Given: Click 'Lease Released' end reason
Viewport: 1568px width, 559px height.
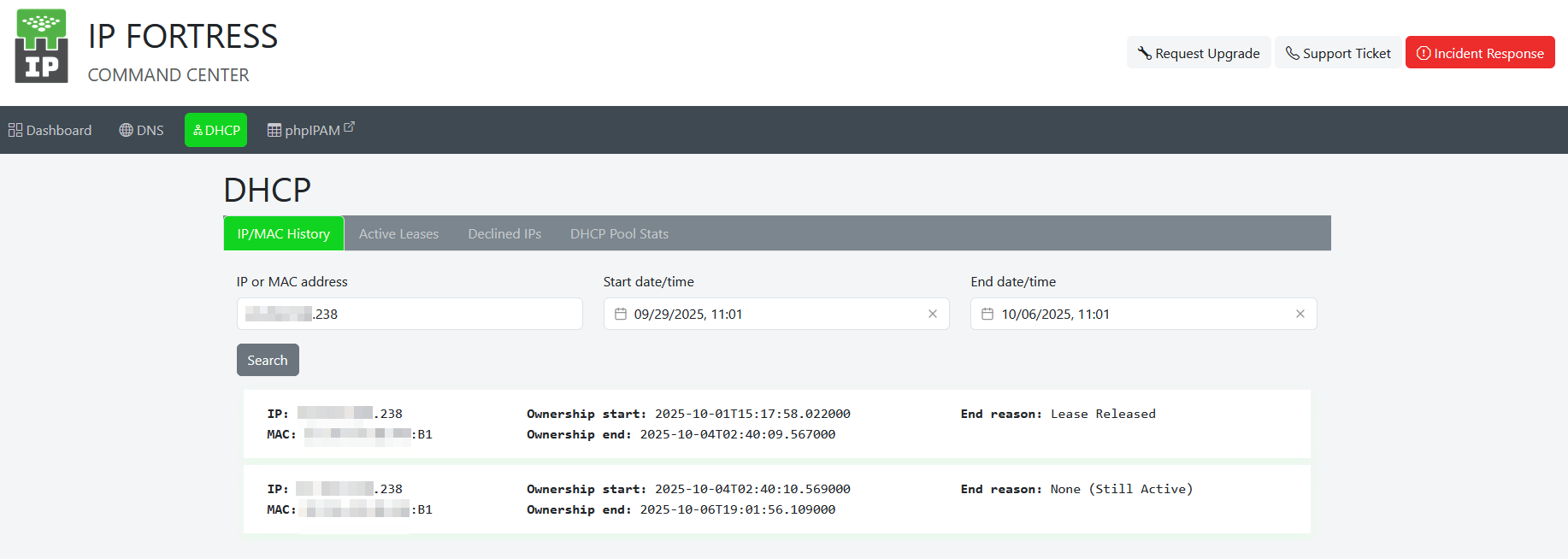Looking at the screenshot, I should pos(1103,414).
